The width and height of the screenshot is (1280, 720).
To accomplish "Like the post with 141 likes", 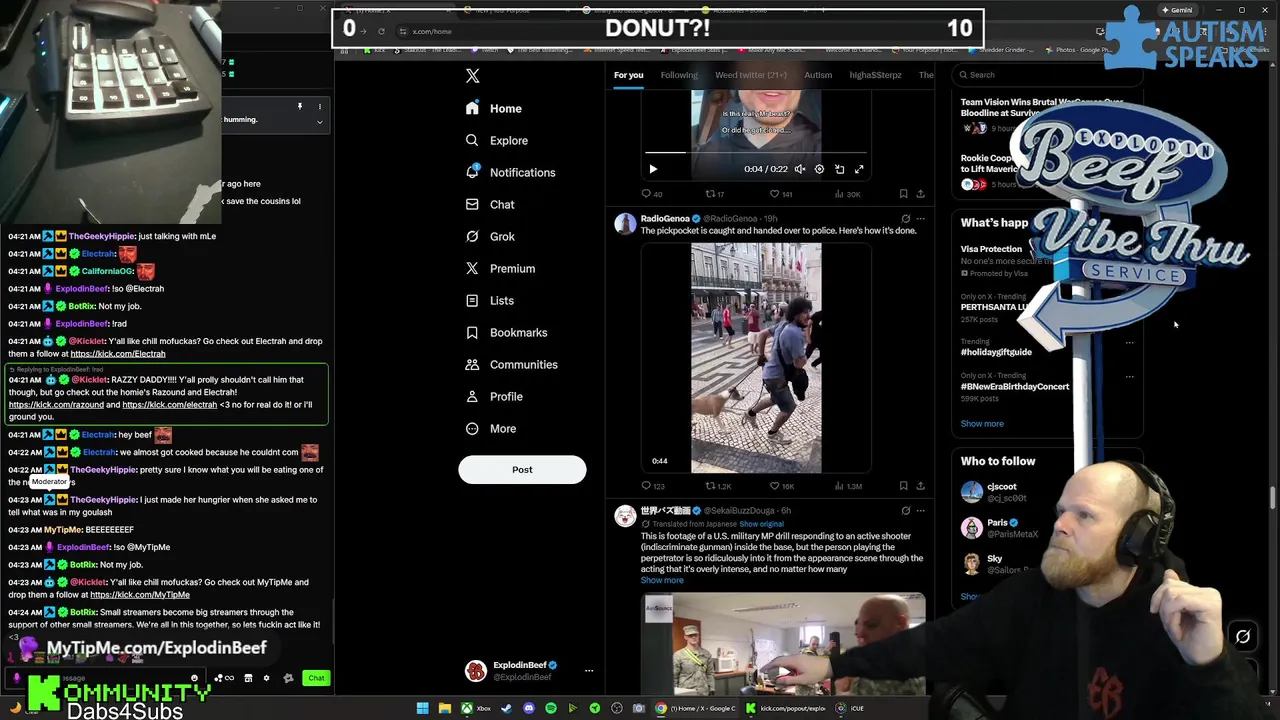I will pyautogui.click(x=780, y=194).
